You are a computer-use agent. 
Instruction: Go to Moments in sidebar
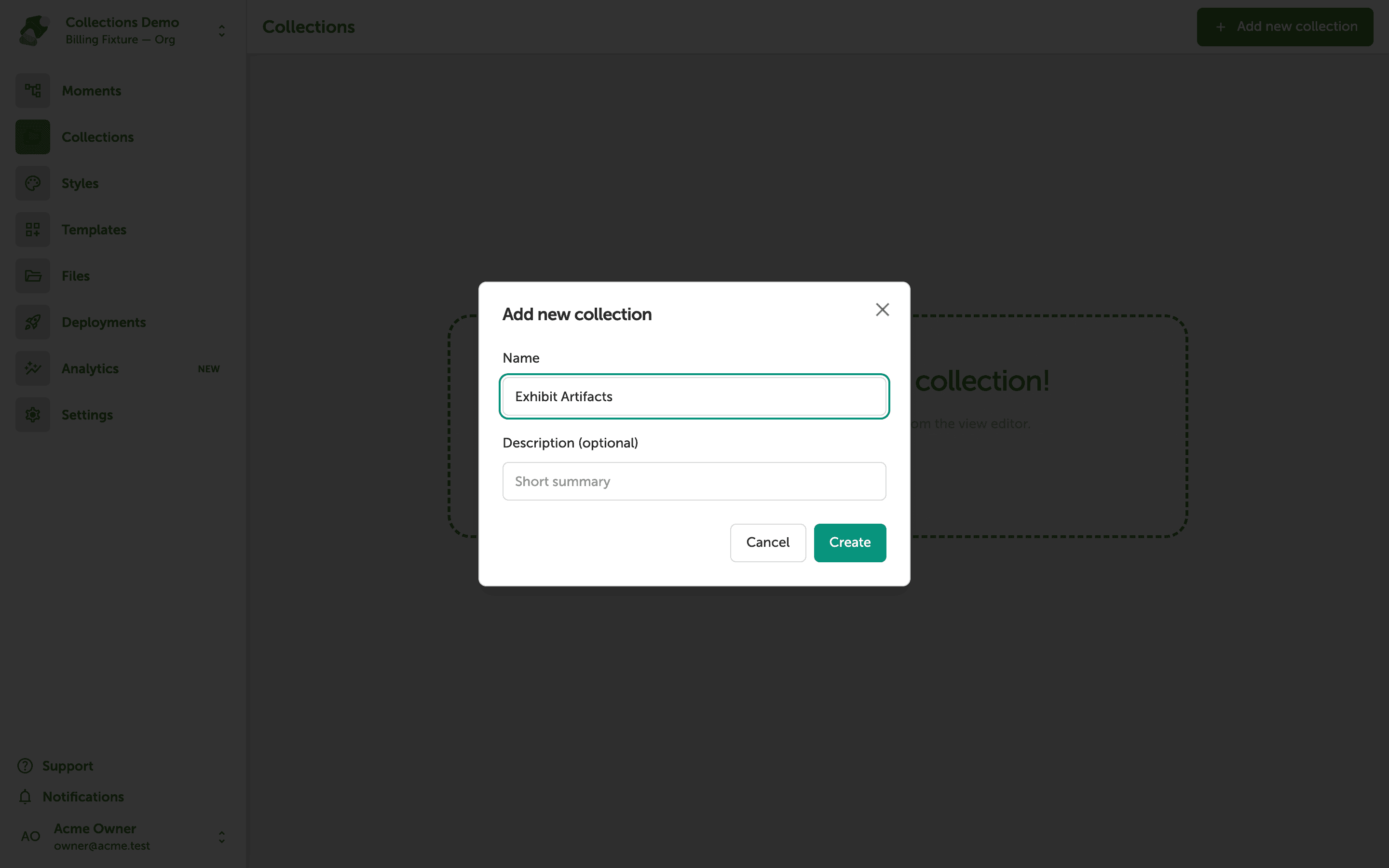[91, 91]
